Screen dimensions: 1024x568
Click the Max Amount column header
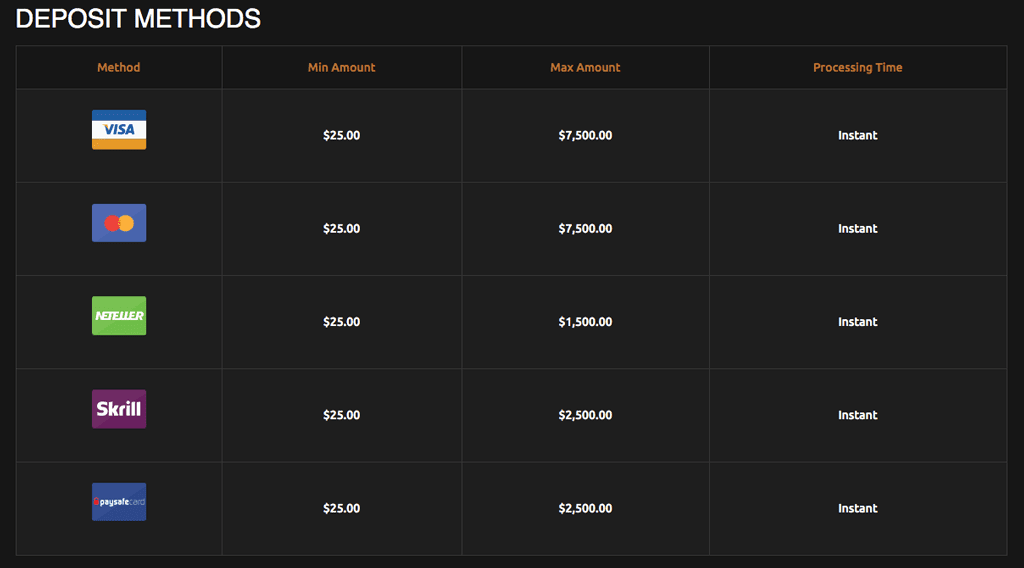585,68
